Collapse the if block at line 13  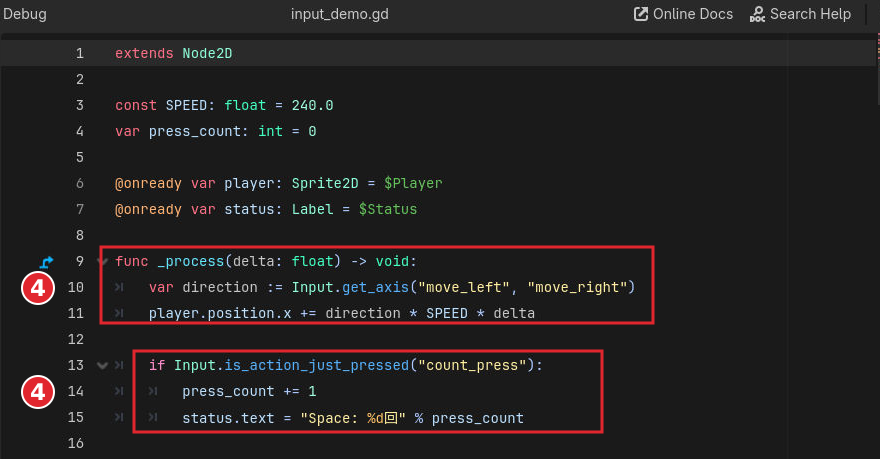tap(102, 366)
